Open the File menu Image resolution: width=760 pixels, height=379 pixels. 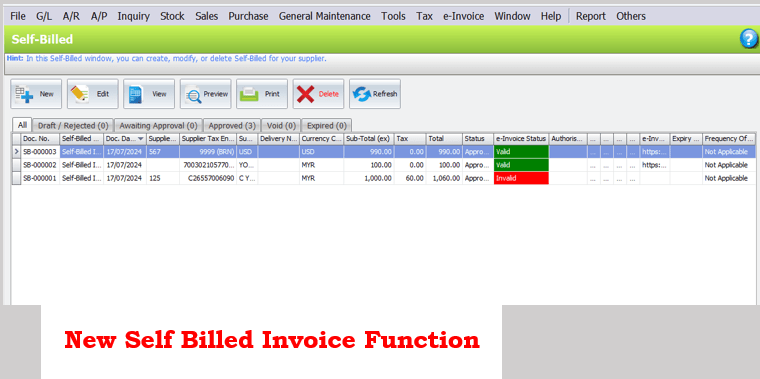tap(18, 16)
